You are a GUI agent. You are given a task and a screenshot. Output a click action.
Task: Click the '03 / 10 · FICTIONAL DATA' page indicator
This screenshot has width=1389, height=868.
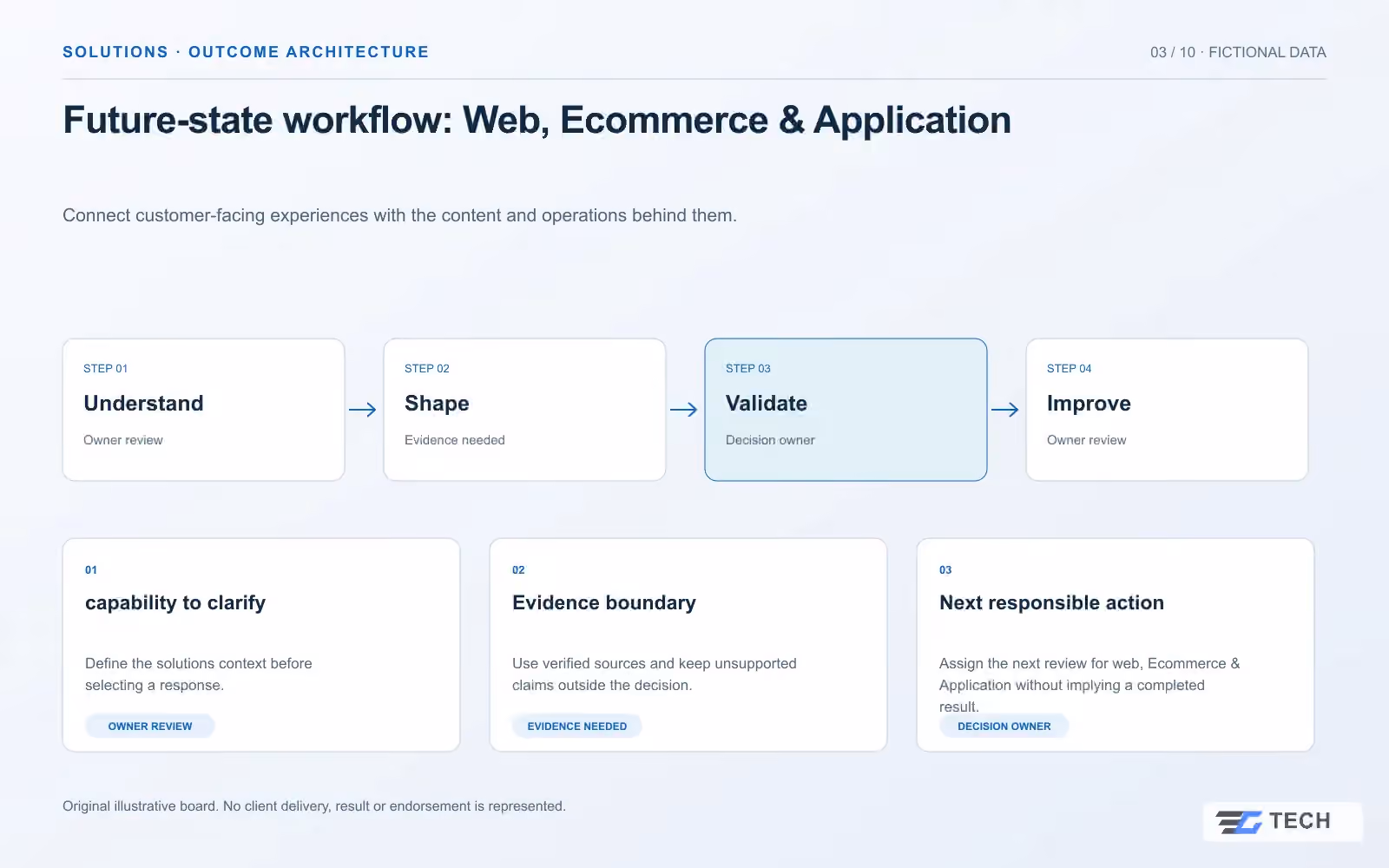[1239, 52]
